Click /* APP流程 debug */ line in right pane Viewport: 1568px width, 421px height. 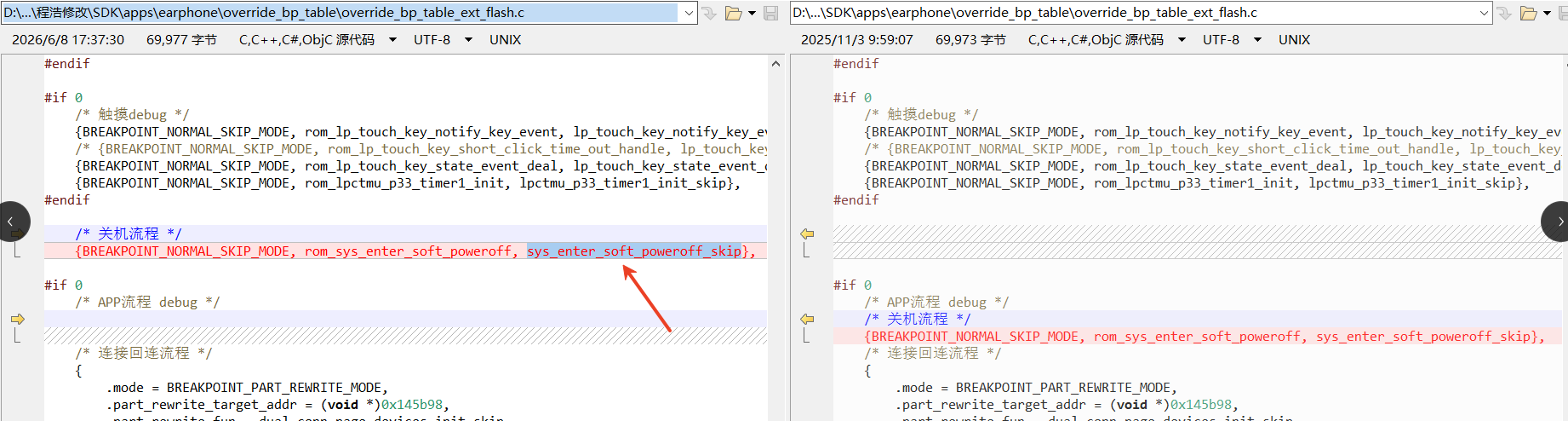click(x=936, y=302)
